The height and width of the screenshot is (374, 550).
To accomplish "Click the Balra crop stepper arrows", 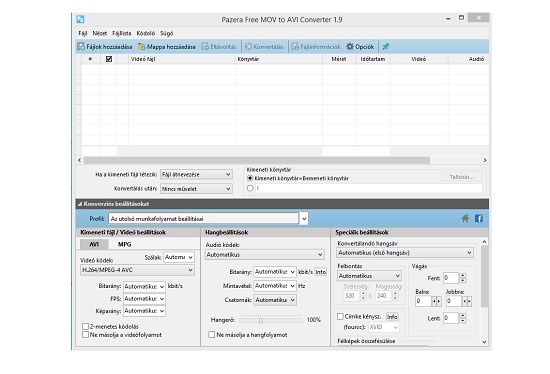I will click(x=436, y=301).
